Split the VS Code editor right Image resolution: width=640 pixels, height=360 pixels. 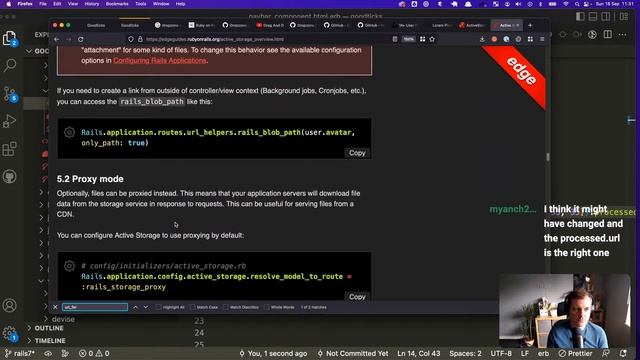tap(607, 35)
